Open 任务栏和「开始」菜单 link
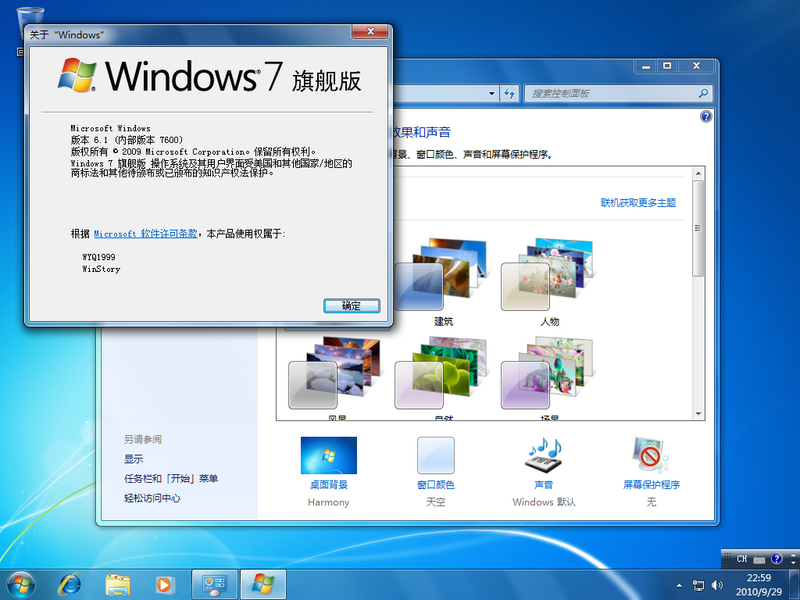Viewport: 800px width, 600px height. pos(171,479)
